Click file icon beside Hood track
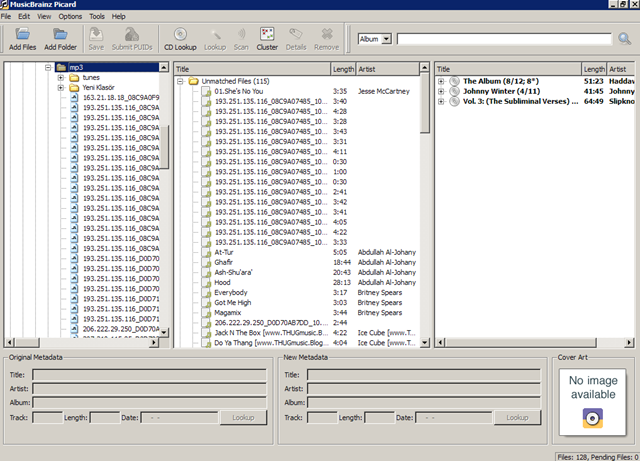Viewport: 640px width, 461px height. [207, 283]
